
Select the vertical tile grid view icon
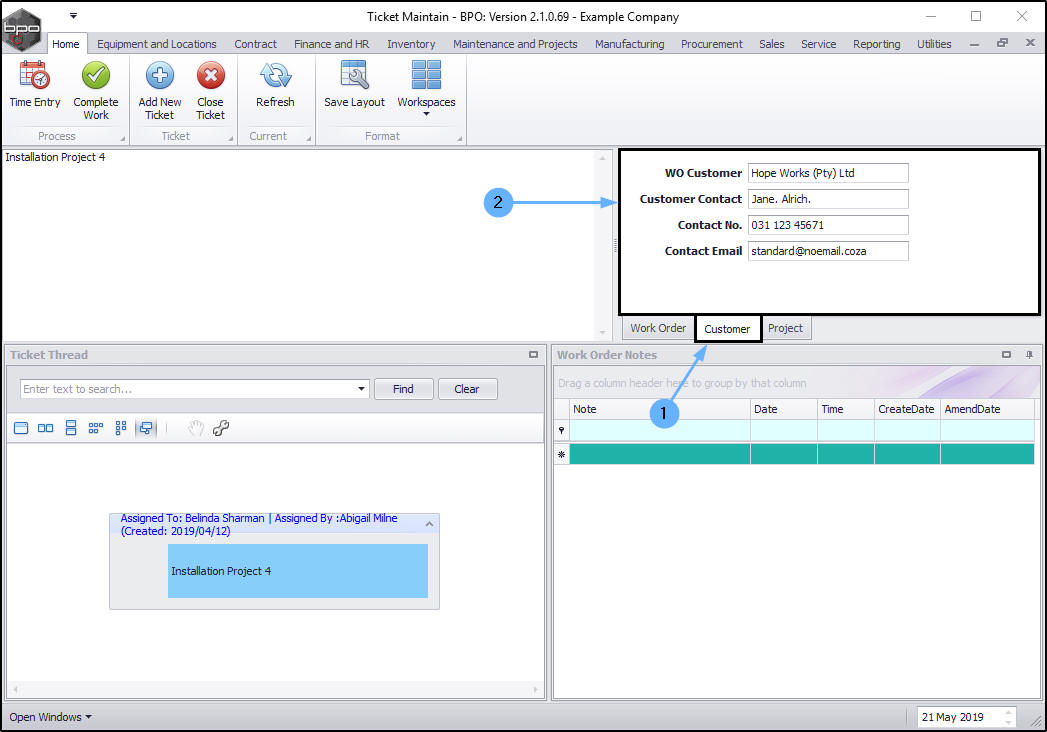(x=121, y=428)
